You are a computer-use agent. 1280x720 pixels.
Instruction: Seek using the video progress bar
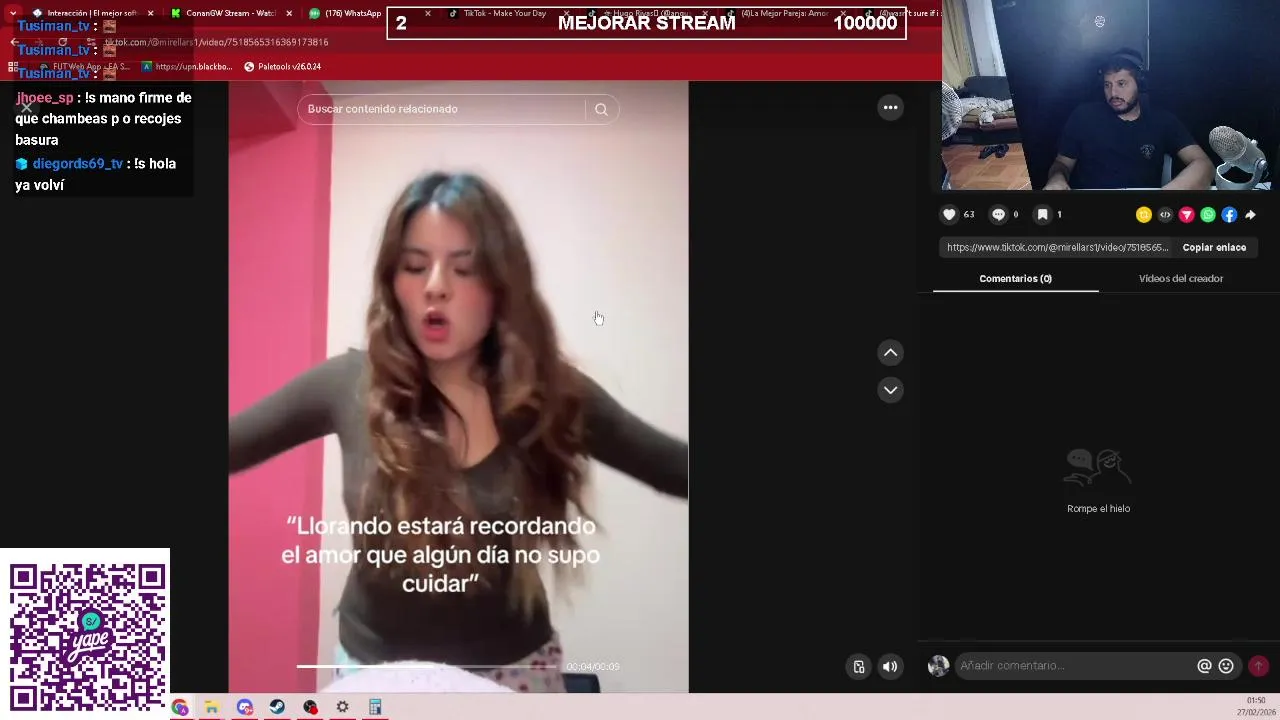pos(428,666)
